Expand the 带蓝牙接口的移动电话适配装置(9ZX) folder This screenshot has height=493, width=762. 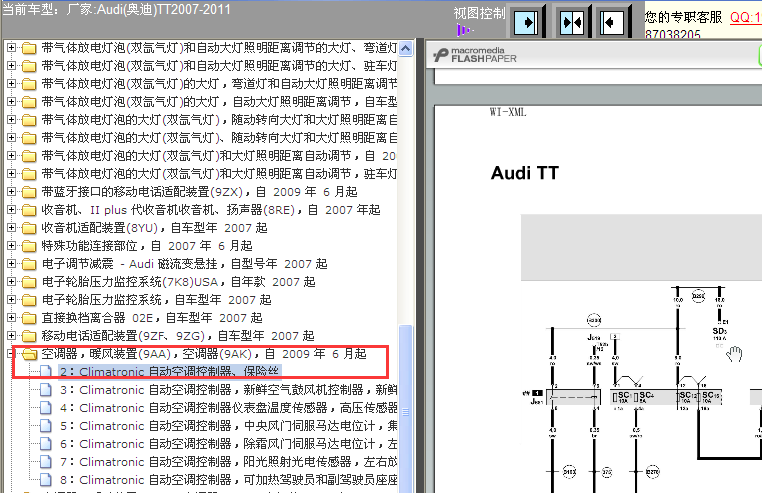click(x=11, y=192)
